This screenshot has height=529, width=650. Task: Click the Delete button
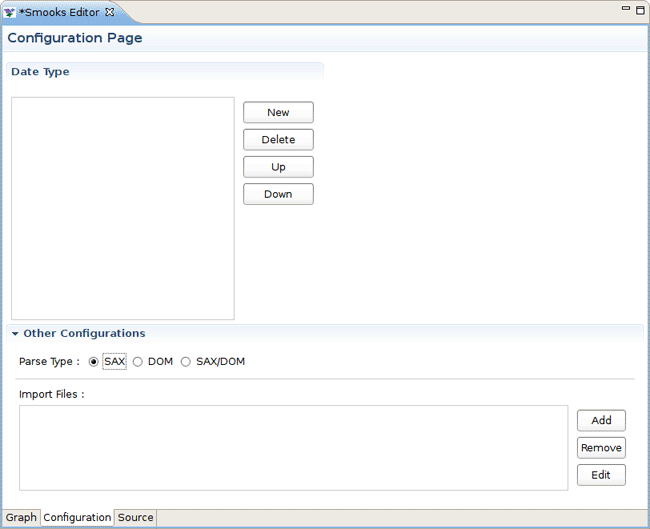coord(278,140)
